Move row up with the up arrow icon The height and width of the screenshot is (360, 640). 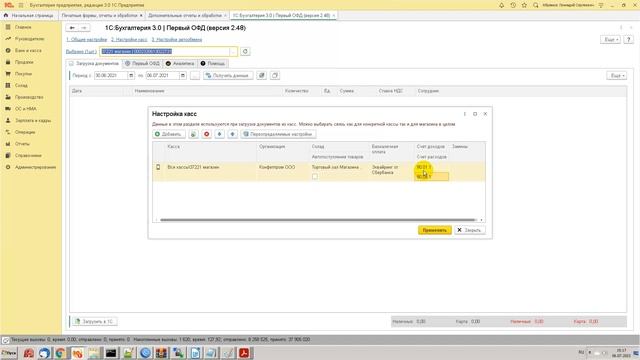coord(220,134)
